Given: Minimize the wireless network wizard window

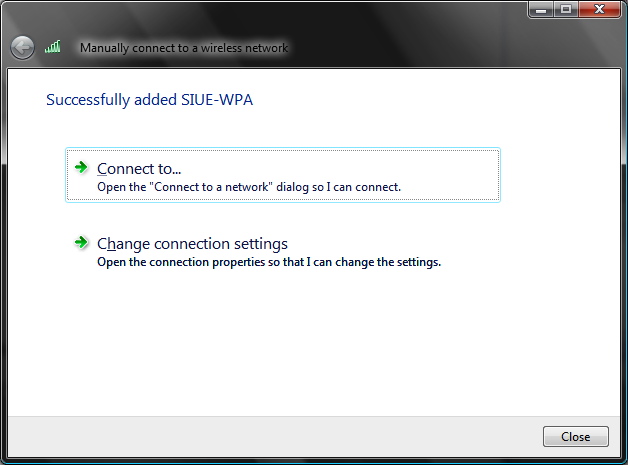Looking at the screenshot, I should pos(541,9).
